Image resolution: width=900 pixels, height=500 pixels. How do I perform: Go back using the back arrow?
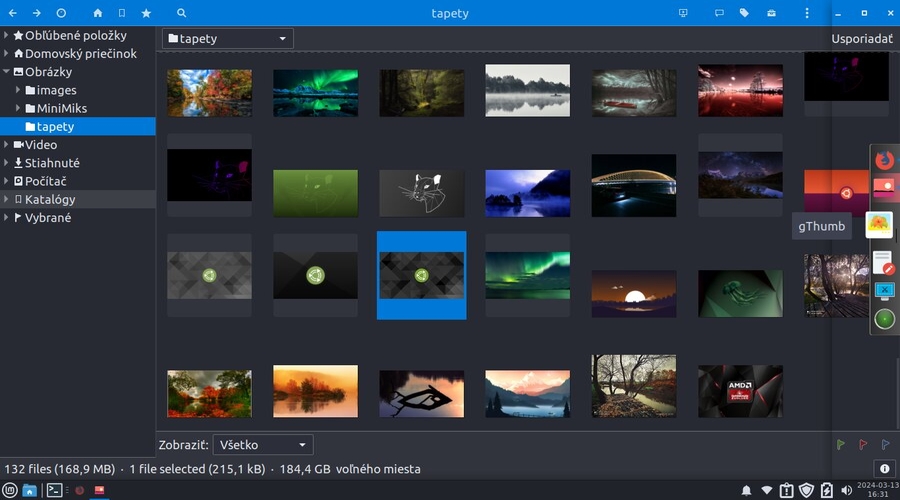tap(12, 13)
